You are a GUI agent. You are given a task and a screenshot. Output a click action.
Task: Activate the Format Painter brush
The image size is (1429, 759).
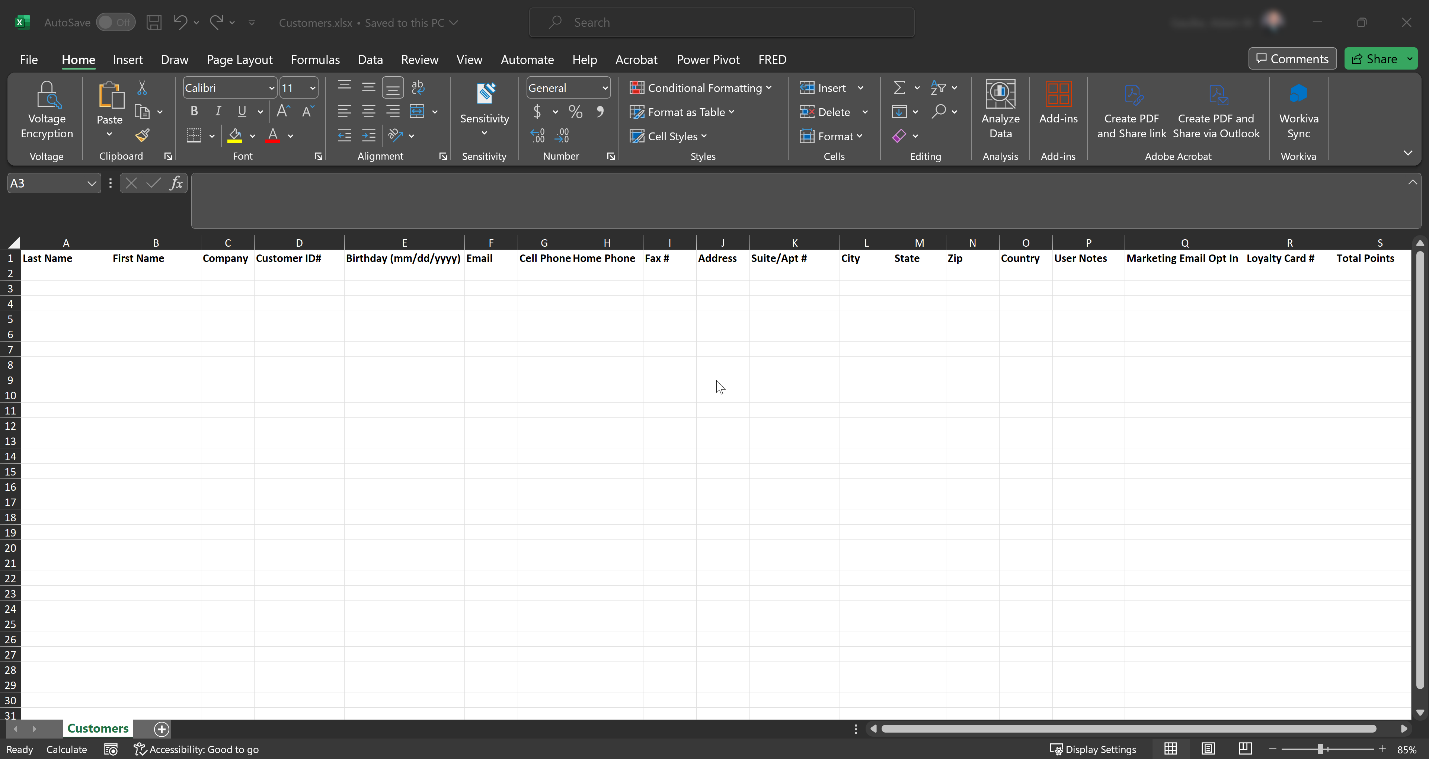point(142,135)
